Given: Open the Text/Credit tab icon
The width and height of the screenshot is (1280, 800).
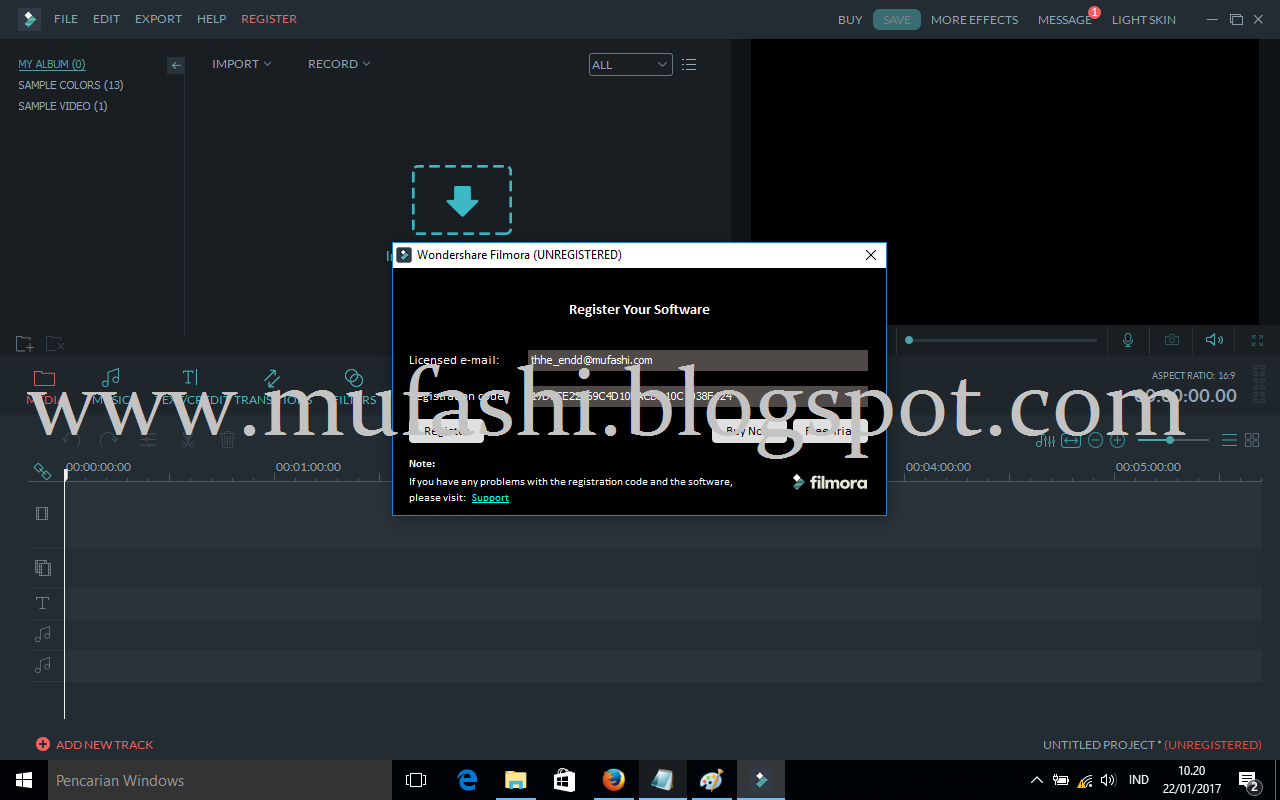Looking at the screenshot, I should 190,377.
